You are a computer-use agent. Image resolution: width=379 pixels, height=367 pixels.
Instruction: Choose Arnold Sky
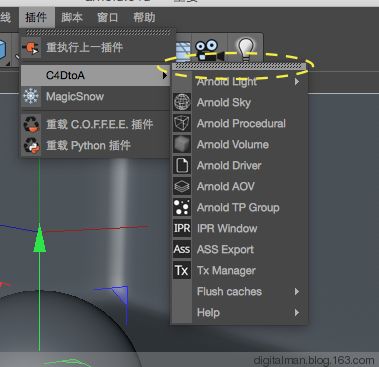[x=239, y=103]
